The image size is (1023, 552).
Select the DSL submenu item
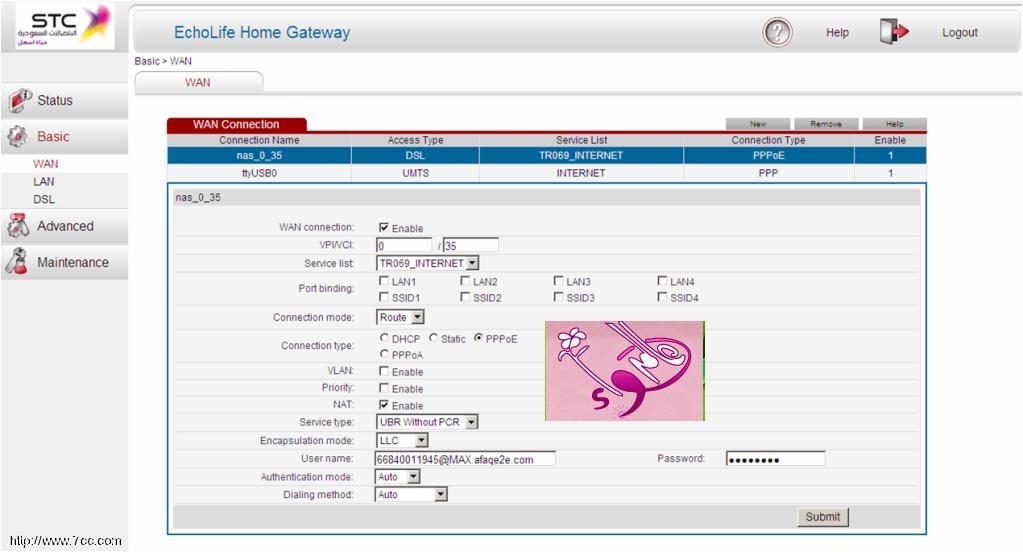coord(44,199)
